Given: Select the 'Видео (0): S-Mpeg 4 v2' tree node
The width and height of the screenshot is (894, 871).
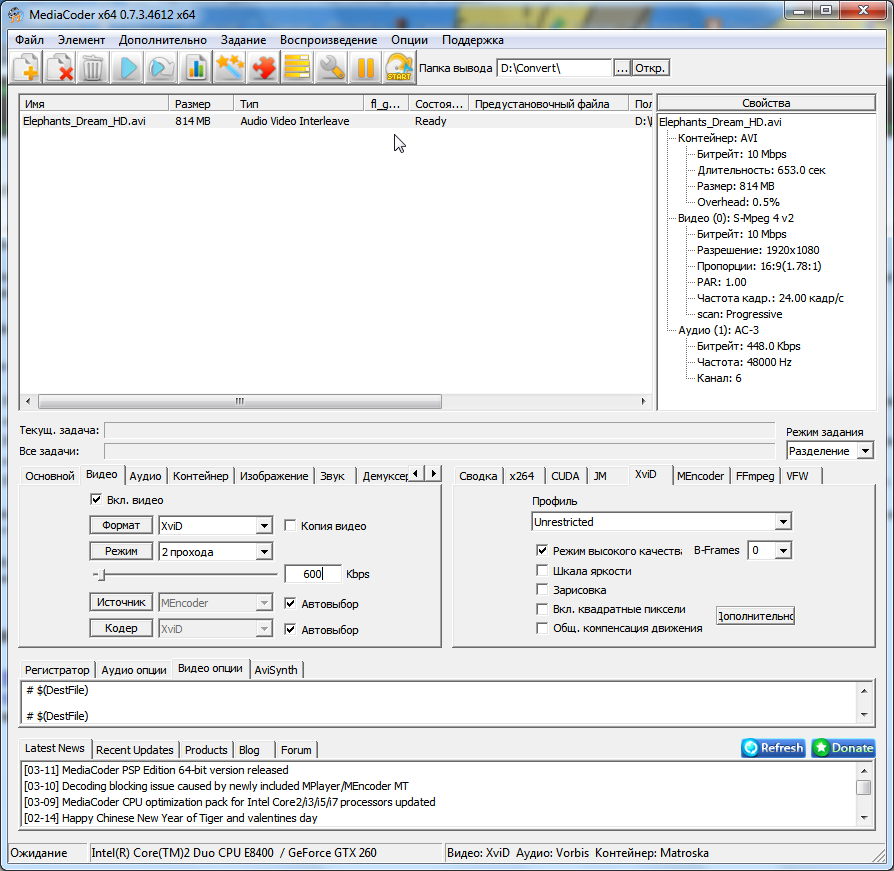Looking at the screenshot, I should (735, 218).
